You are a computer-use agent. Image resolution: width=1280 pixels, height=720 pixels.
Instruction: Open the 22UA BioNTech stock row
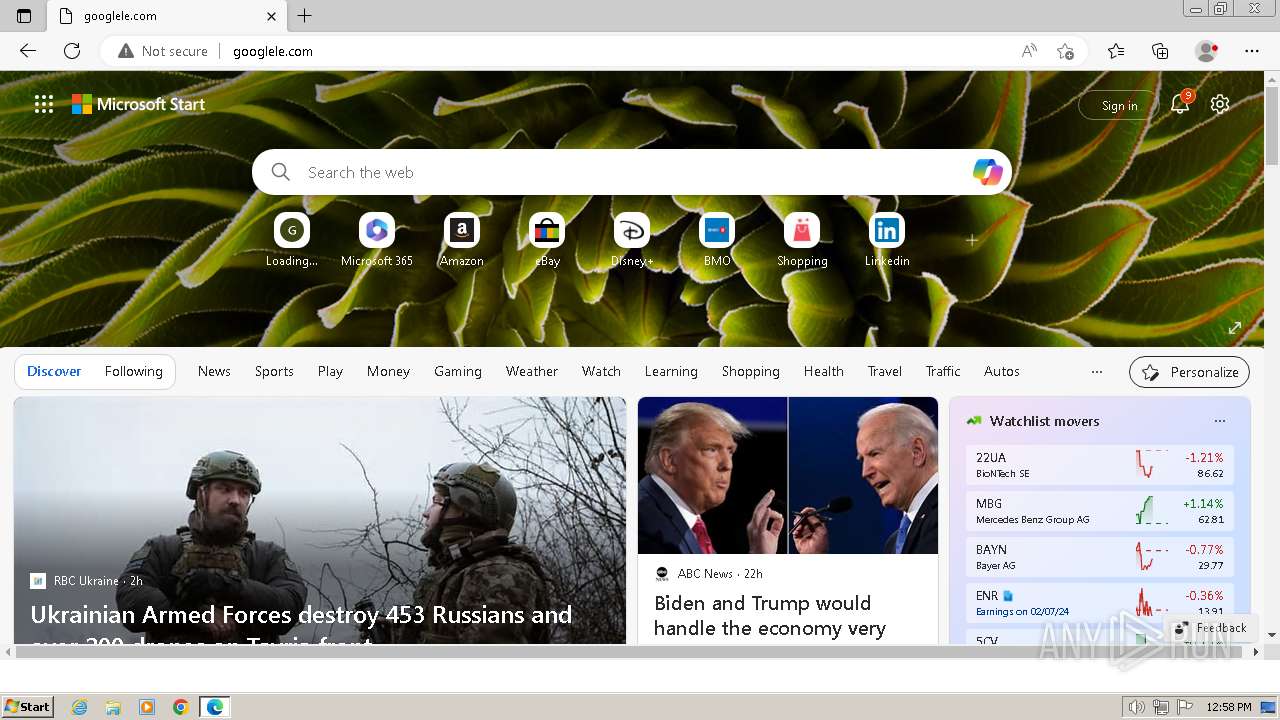click(1100, 465)
